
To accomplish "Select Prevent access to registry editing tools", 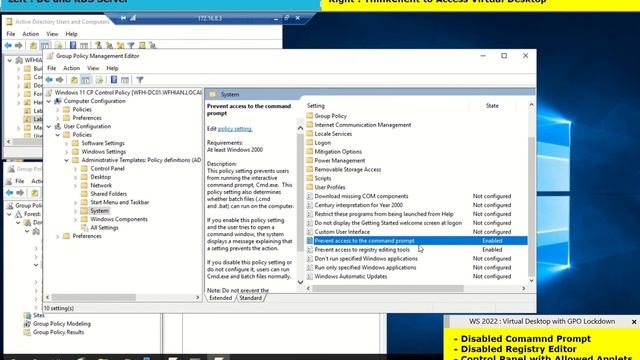I will [x=416, y=250].
